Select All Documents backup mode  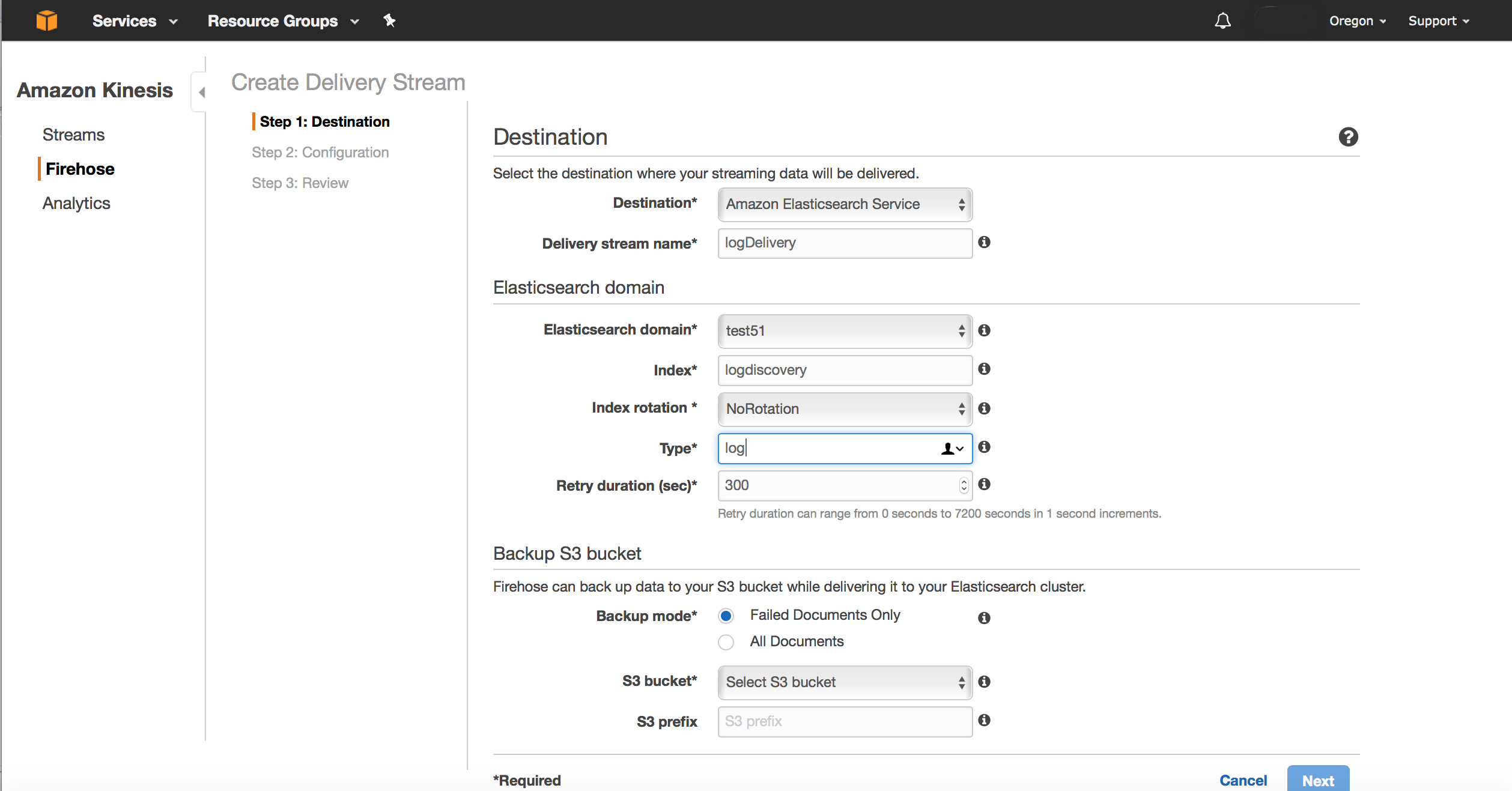(x=726, y=642)
